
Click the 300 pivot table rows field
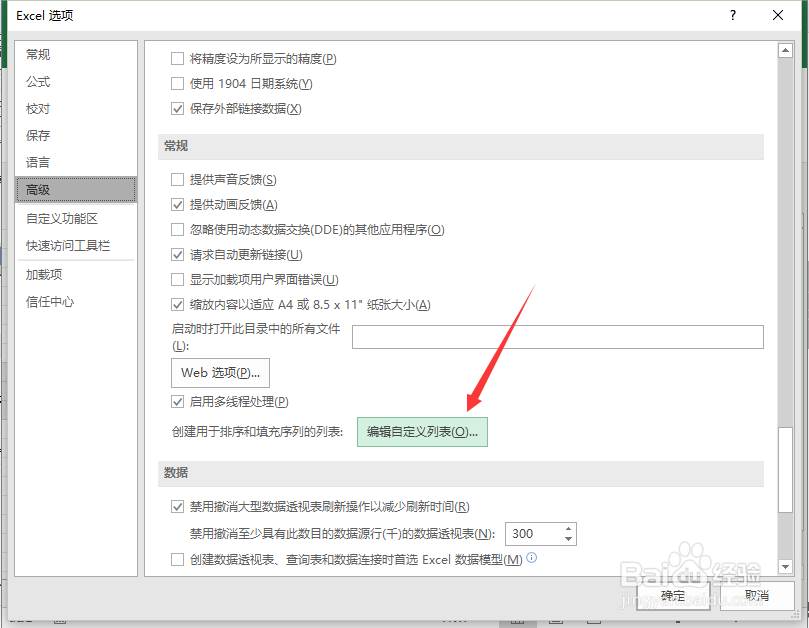click(534, 534)
